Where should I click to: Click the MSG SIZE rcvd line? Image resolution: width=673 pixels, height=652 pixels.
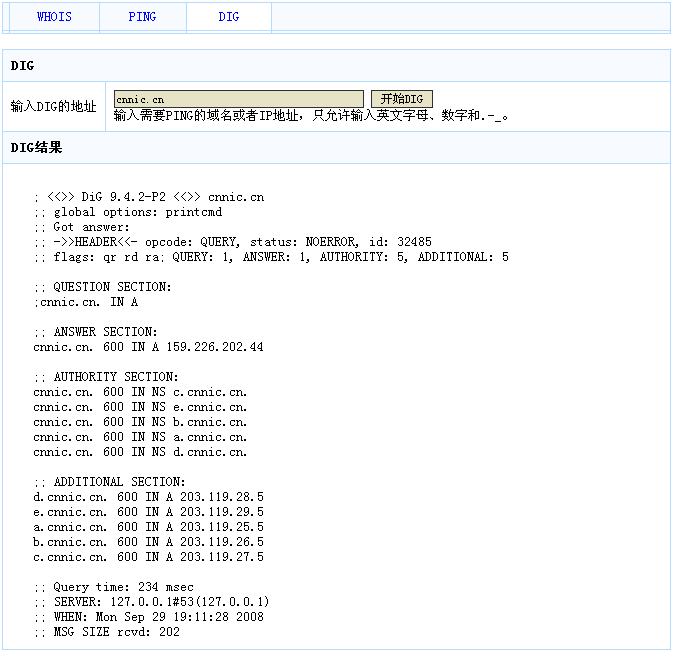106,632
